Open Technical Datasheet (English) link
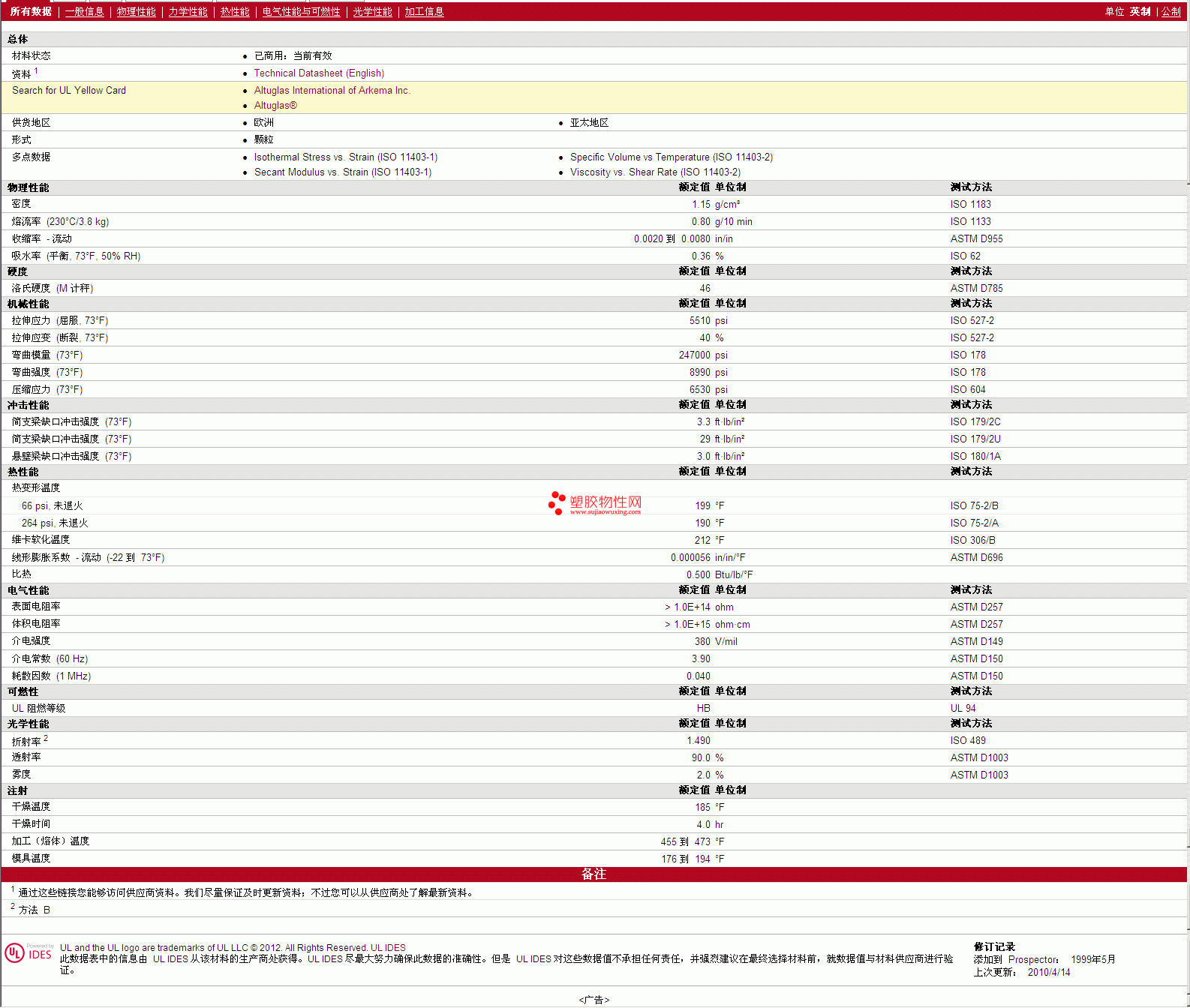The width and height of the screenshot is (1190, 1008). 319,73
